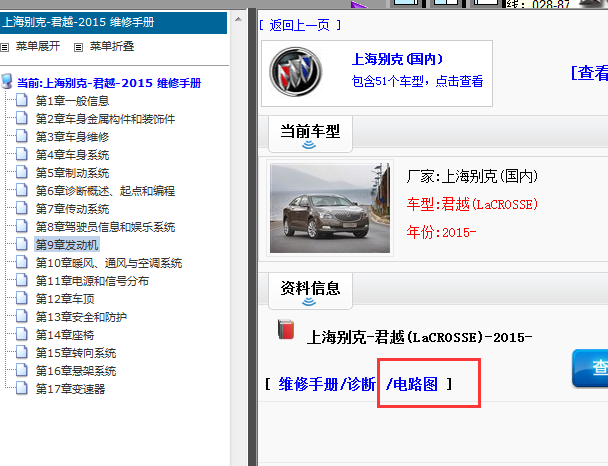
Task: Switch to the 当前车型 section tab
Action: pyautogui.click(x=310, y=134)
